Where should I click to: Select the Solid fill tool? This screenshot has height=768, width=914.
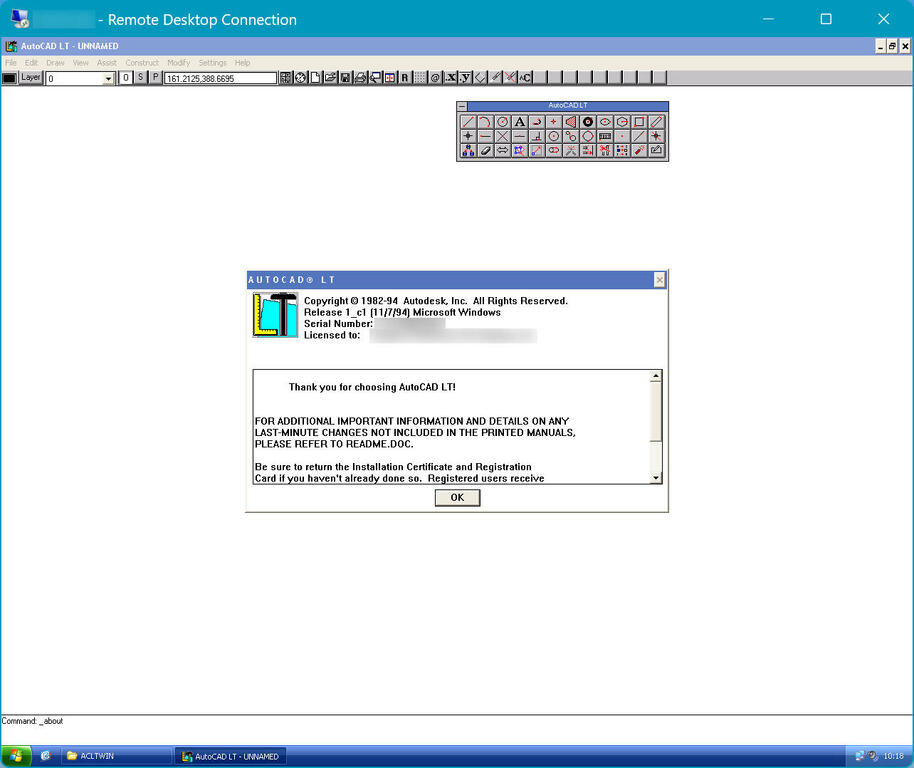(x=570, y=122)
